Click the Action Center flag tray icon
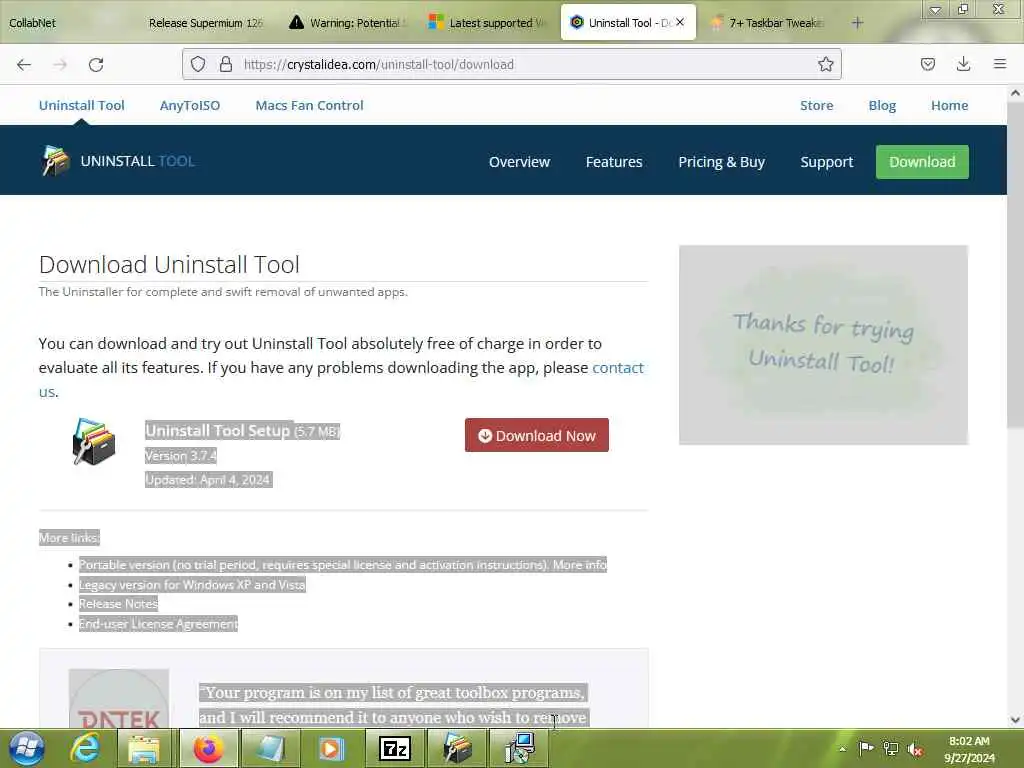Screen dimensions: 1024x768 click(866, 748)
